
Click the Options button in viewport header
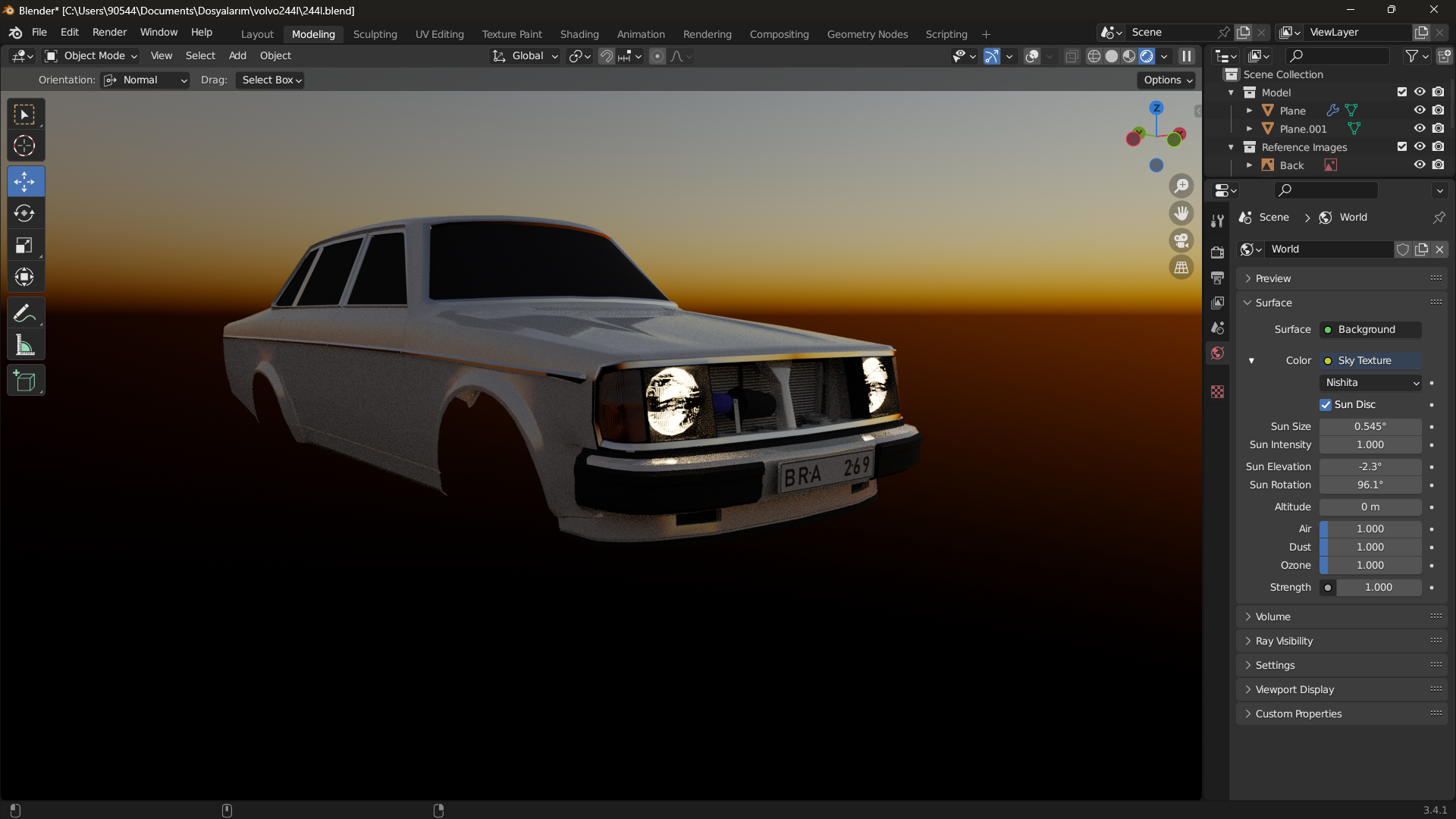(x=1168, y=80)
